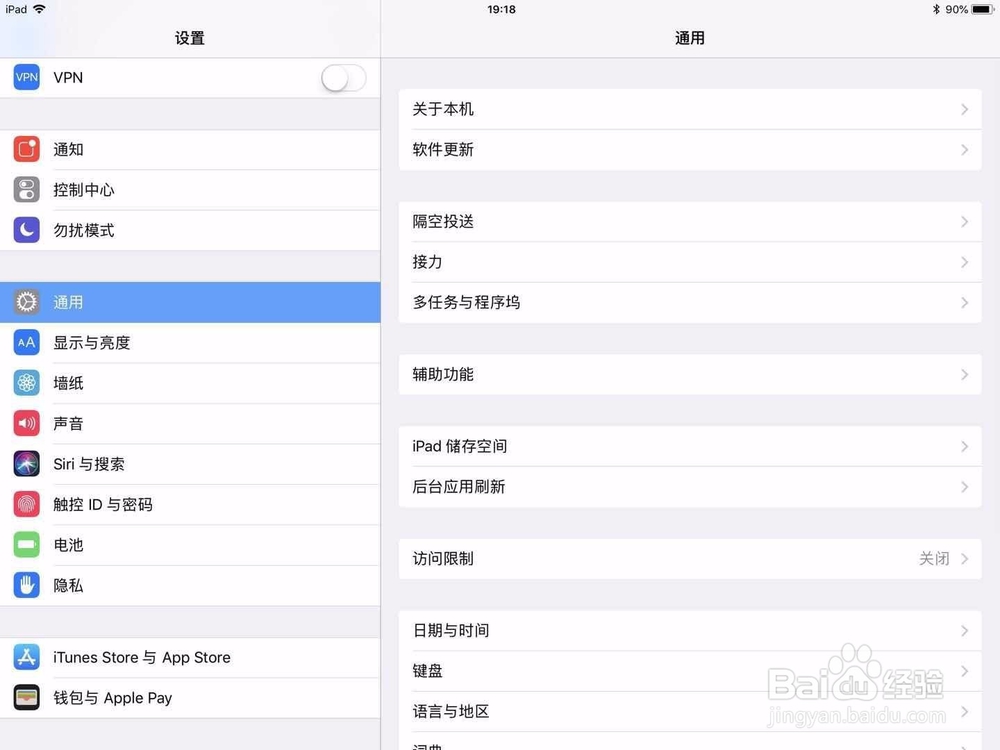This screenshot has height=750, width=1000.
Task: Tap the battery indicator in status bar
Action: (x=982, y=9)
